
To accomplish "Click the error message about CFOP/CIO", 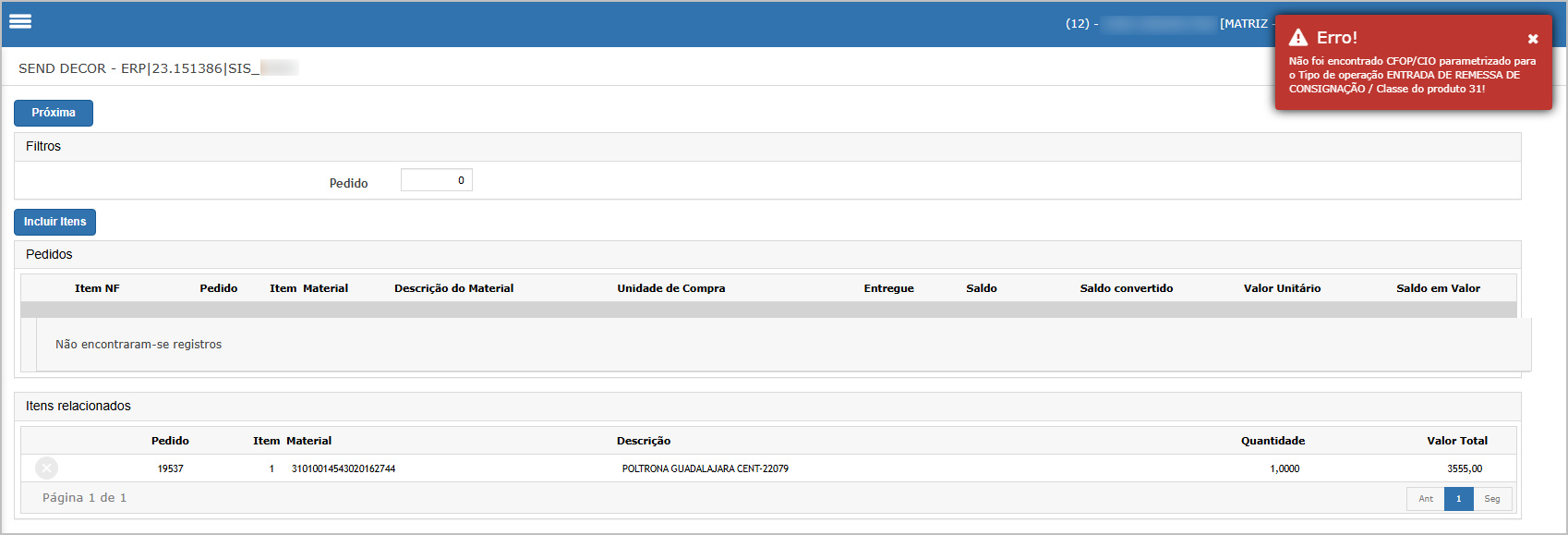I will pyautogui.click(x=1413, y=75).
